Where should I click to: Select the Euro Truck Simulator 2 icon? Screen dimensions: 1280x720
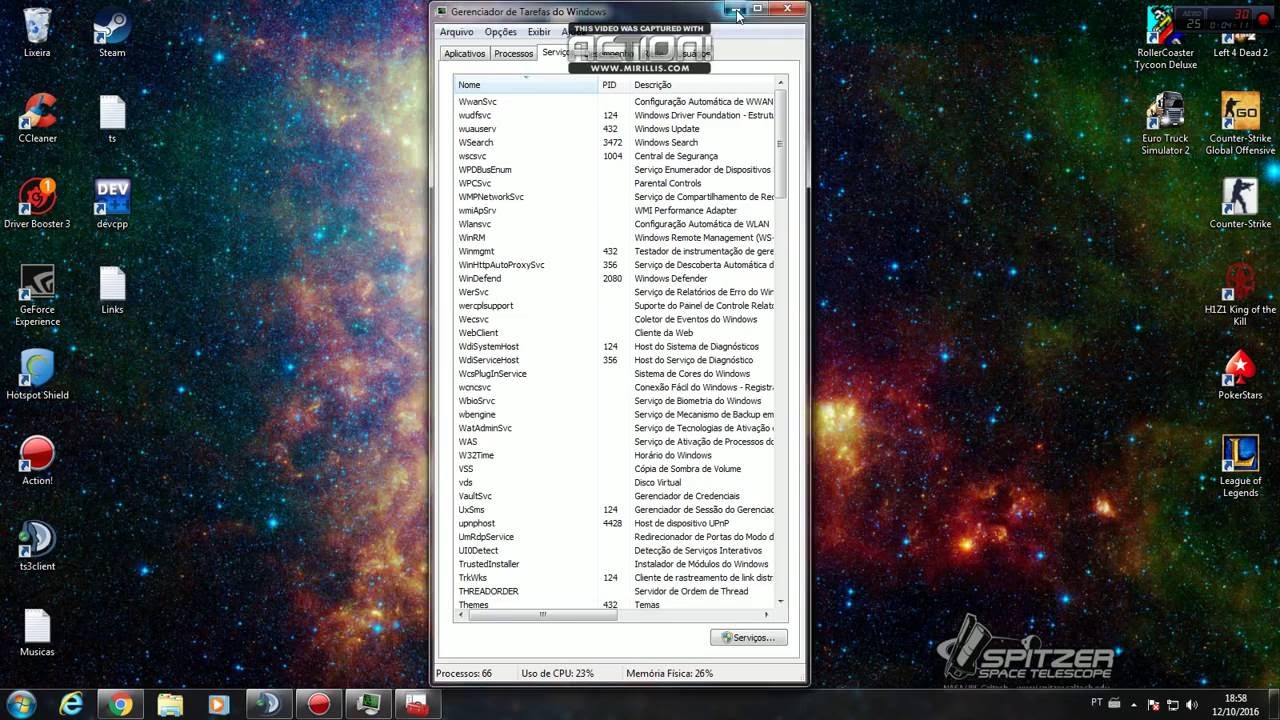pos(1165,124)
